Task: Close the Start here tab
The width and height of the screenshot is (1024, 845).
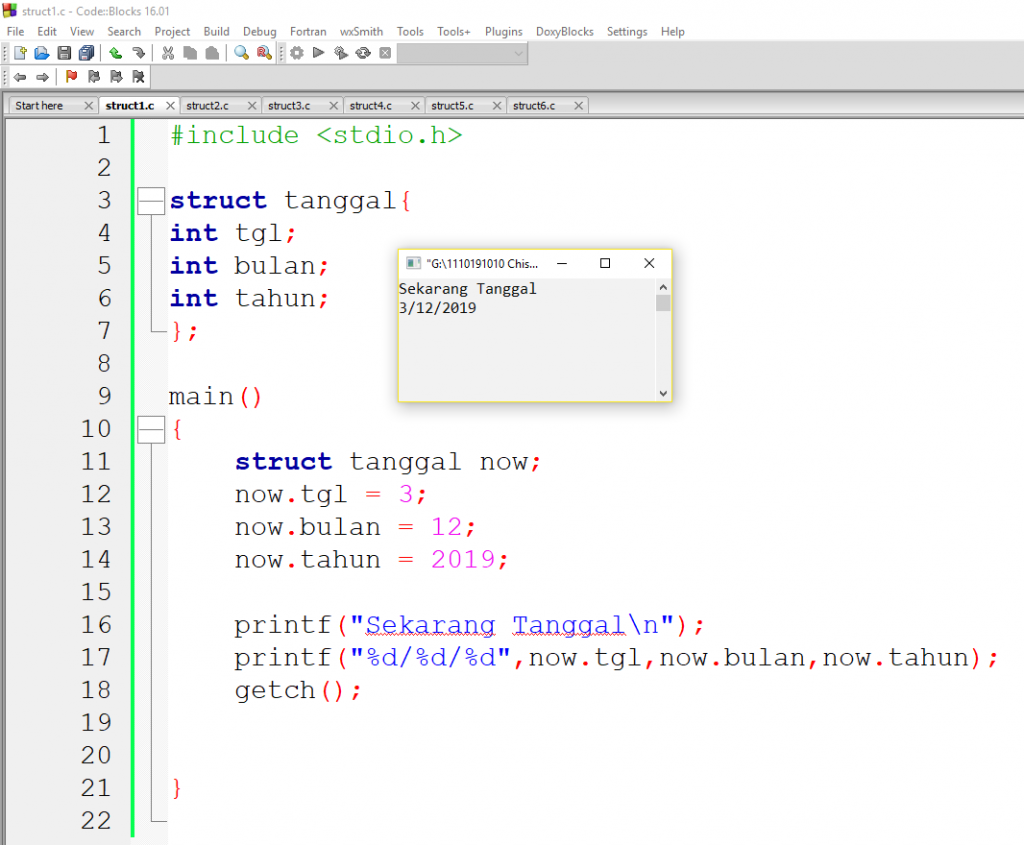Action: click(x=89, y=105)
